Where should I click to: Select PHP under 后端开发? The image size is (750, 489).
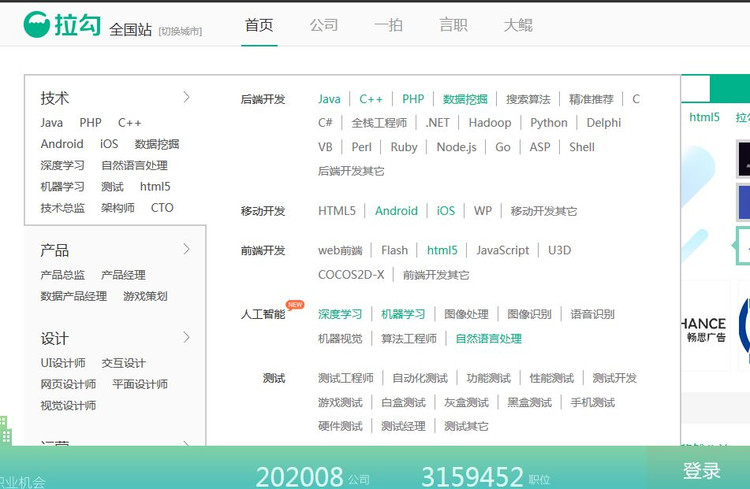(413, 99)
